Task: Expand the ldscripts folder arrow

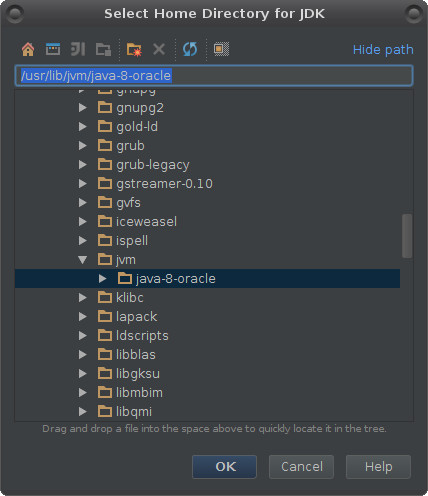Action: [83, 336]
